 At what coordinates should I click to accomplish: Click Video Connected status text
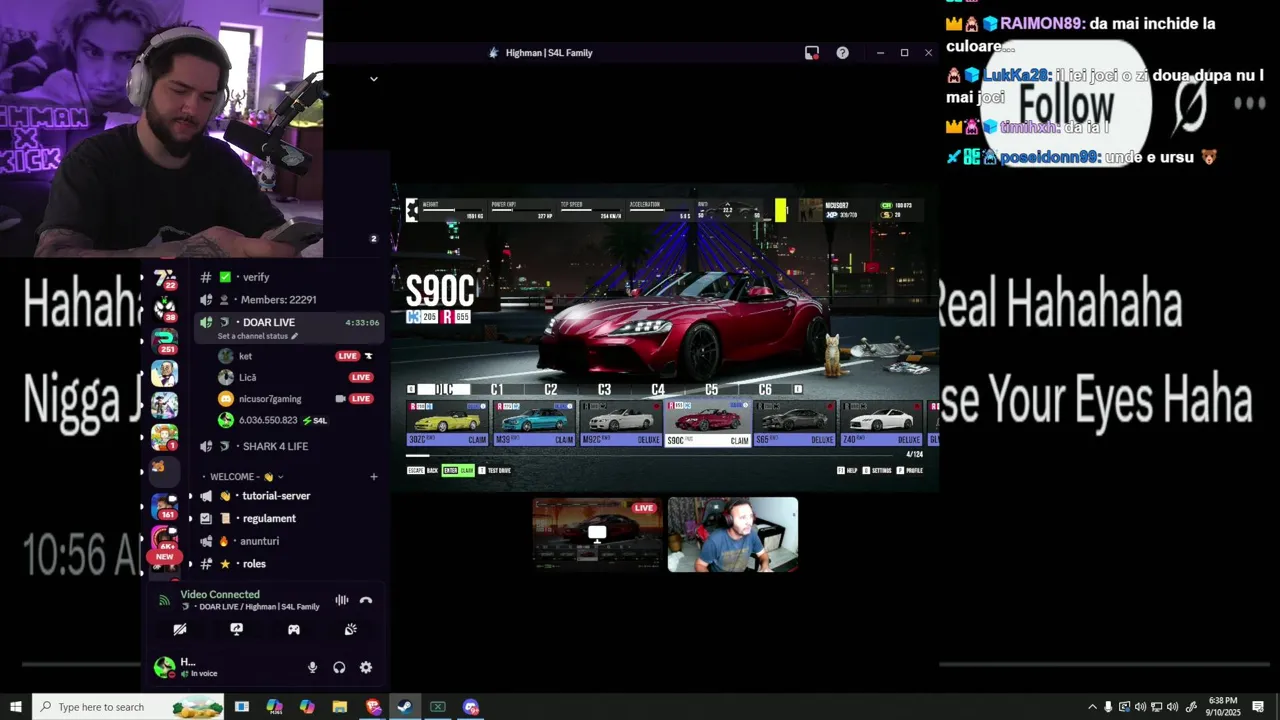[x=220, y=594]
